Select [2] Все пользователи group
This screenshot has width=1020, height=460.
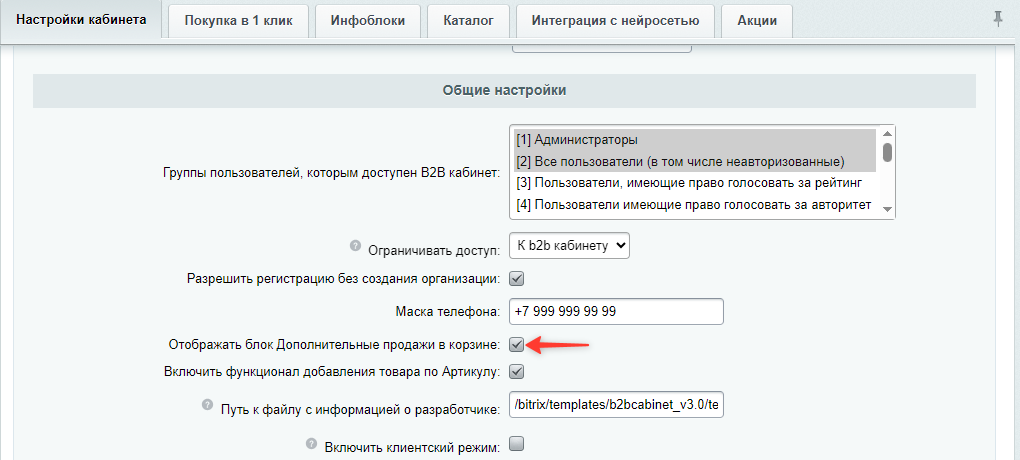695,161
